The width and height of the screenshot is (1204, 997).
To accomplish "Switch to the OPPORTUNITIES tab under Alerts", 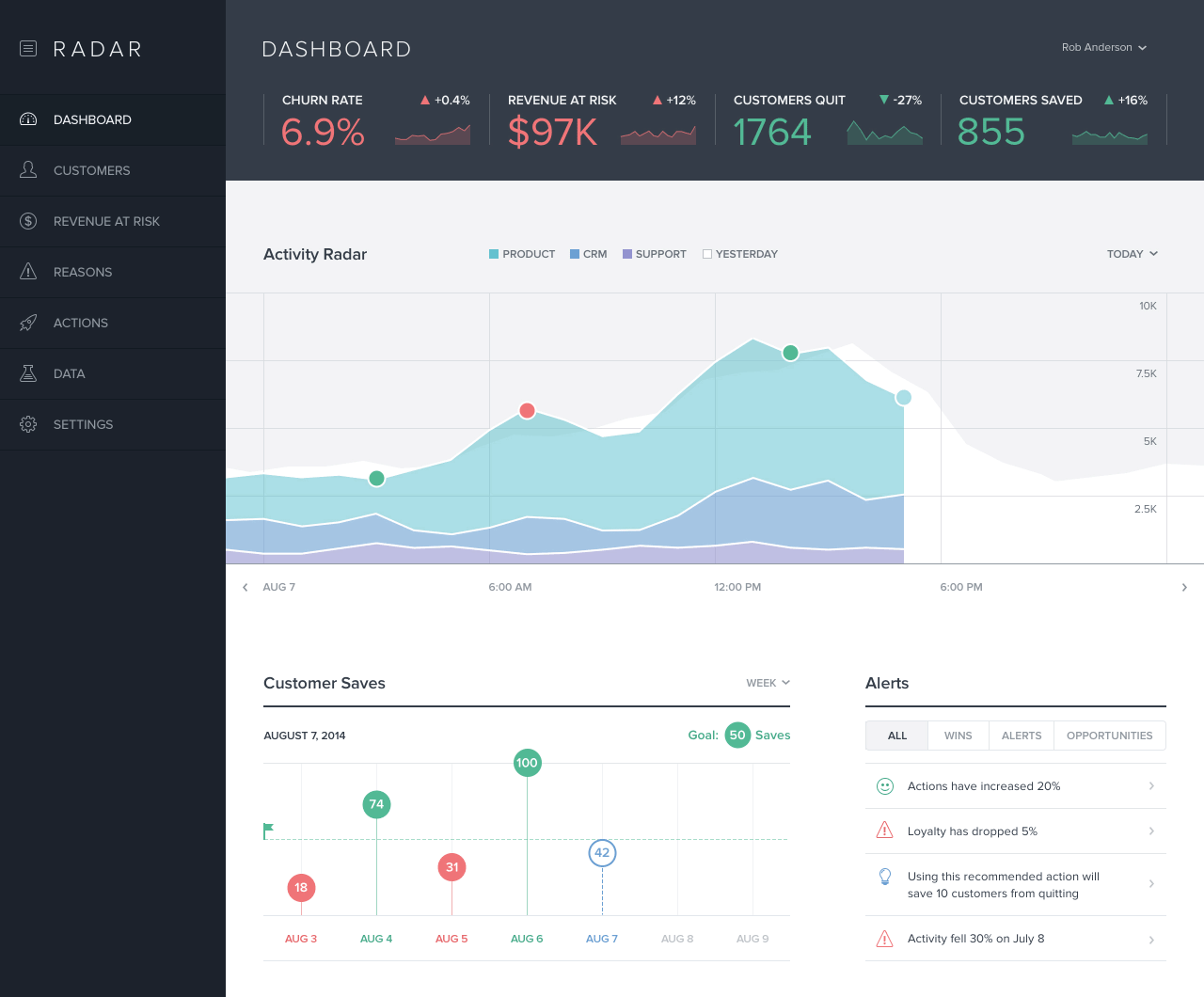I will point(1110,736).
